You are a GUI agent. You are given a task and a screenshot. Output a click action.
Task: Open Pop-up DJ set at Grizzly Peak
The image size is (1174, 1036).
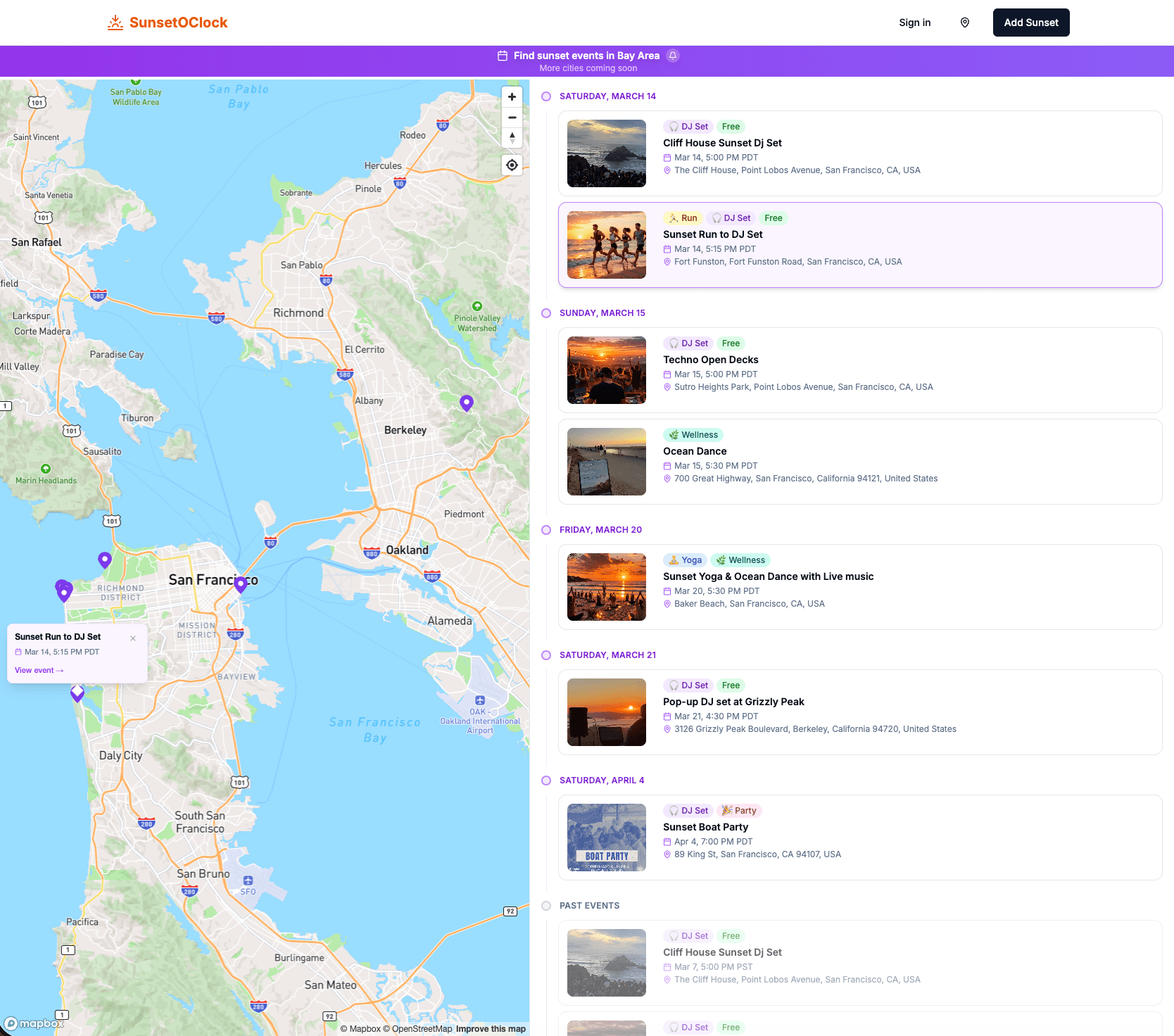point(733,702)
